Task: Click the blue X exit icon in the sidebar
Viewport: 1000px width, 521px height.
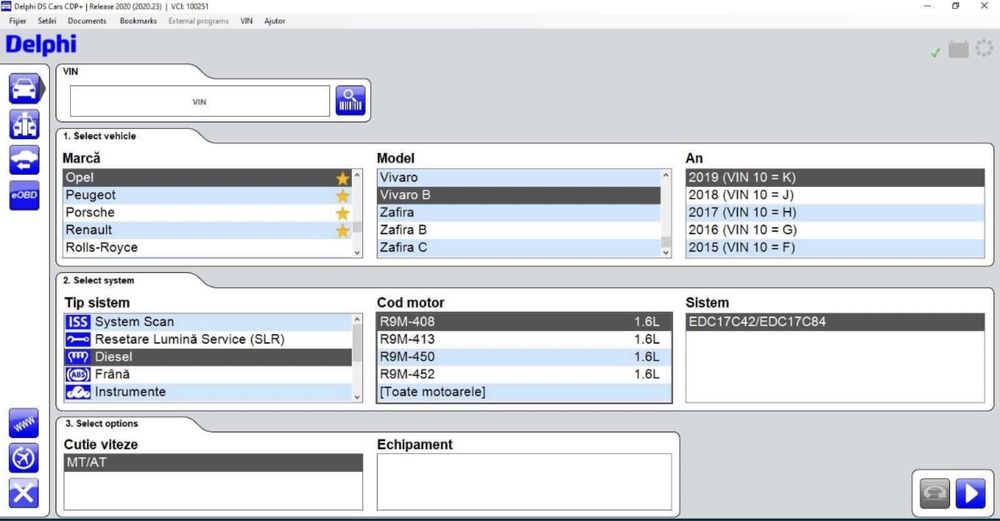Action: [24, 493]
